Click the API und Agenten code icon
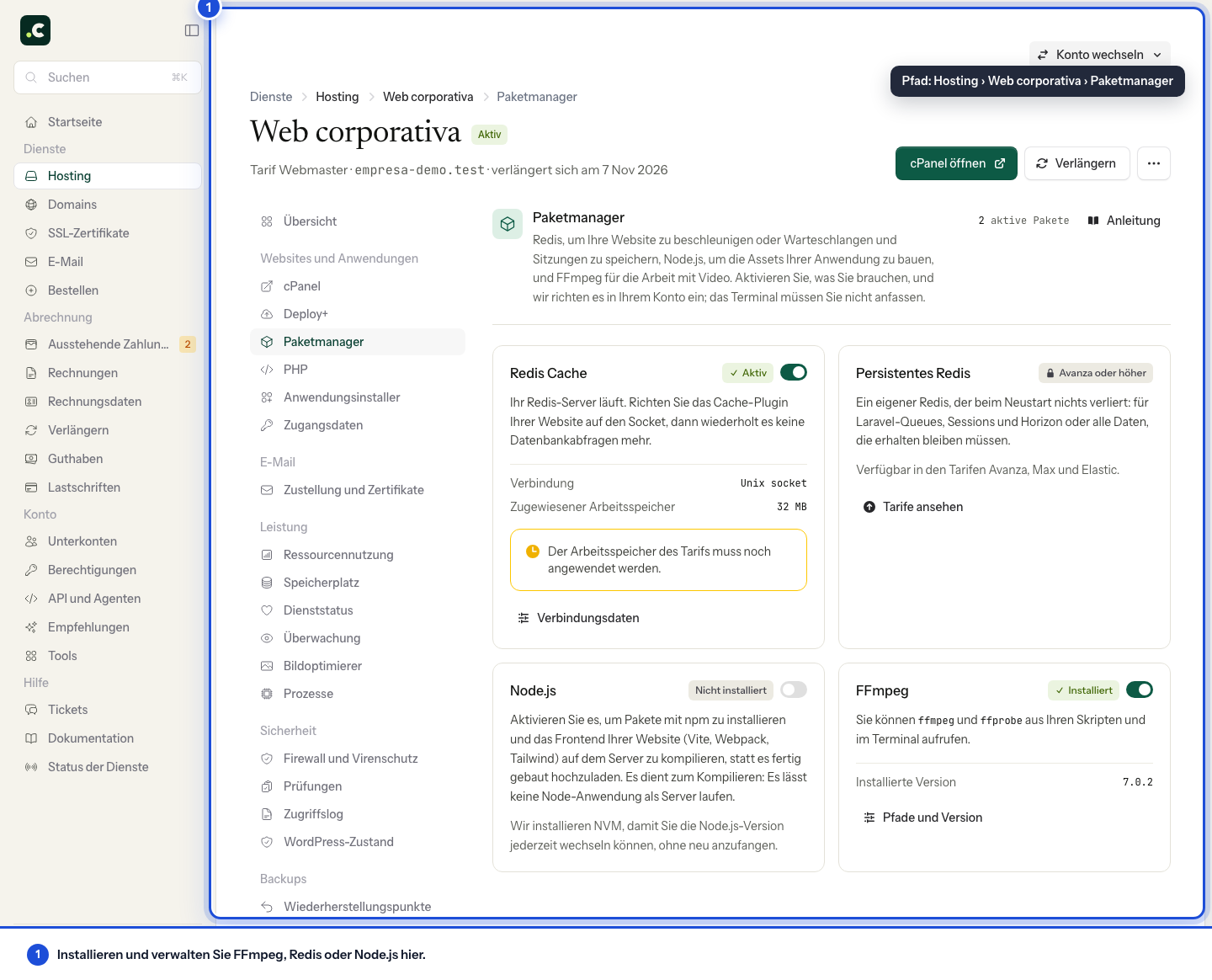The height and width of the screenshot is (980, 1212). click(31, 599)
